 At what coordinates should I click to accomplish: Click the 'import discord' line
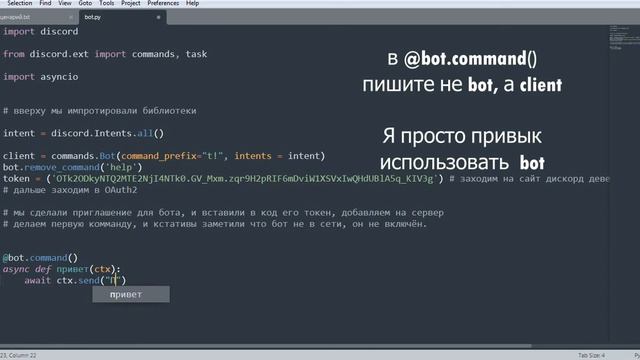tap(40, 32)
